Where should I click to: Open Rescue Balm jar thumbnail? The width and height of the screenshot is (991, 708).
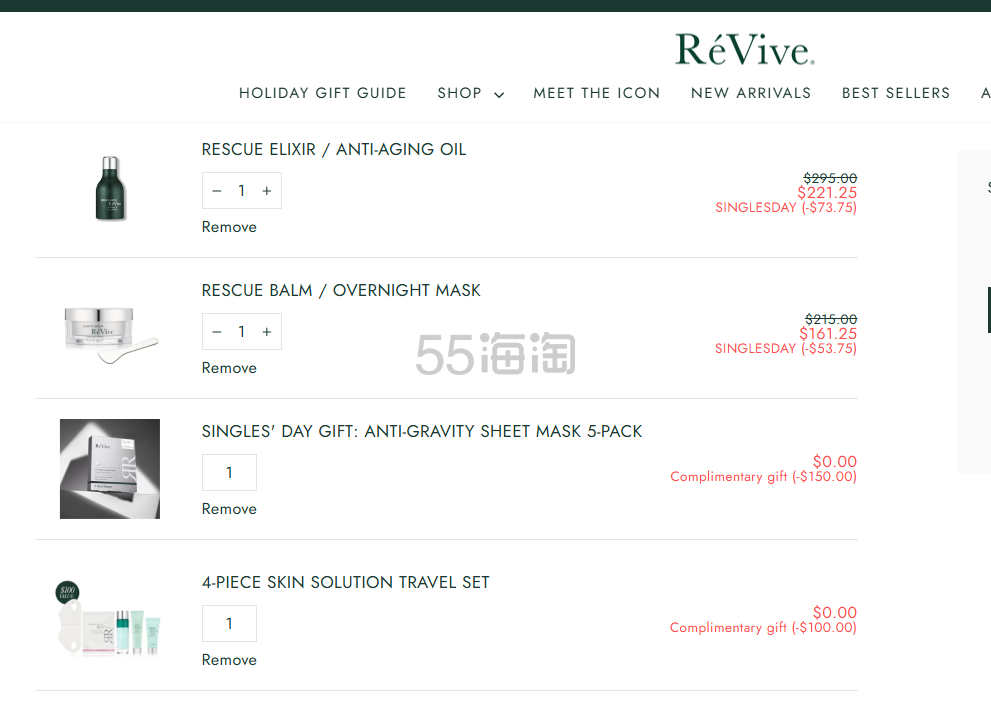pos(109,329)
